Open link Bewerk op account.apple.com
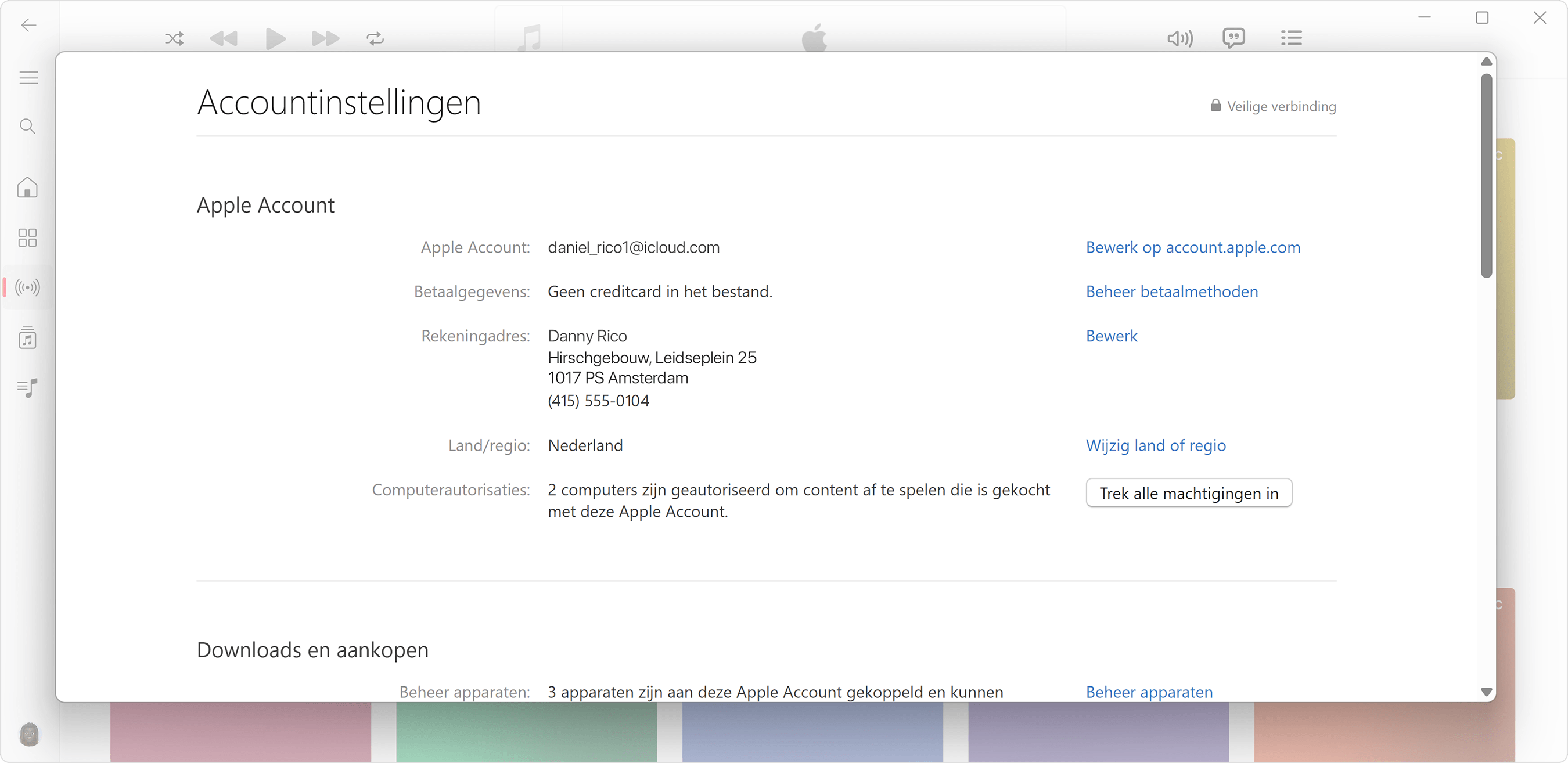 (x=1193, y=247)
